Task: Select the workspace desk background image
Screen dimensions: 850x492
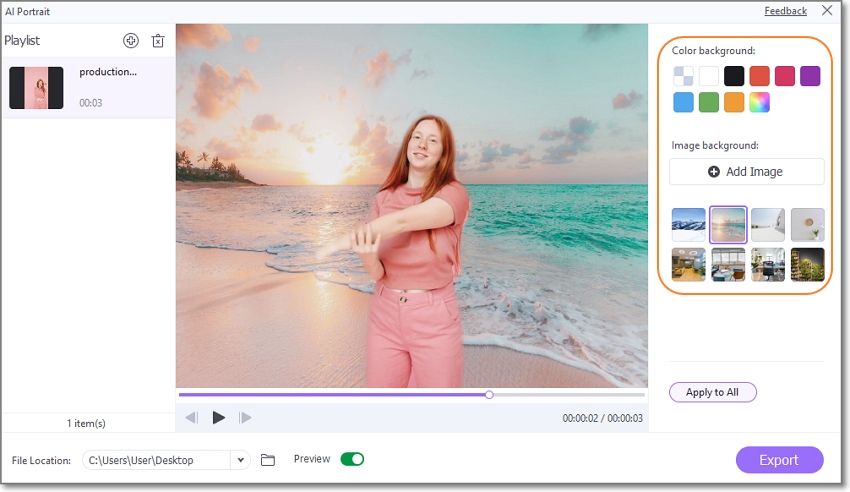Action: (768, 264)
